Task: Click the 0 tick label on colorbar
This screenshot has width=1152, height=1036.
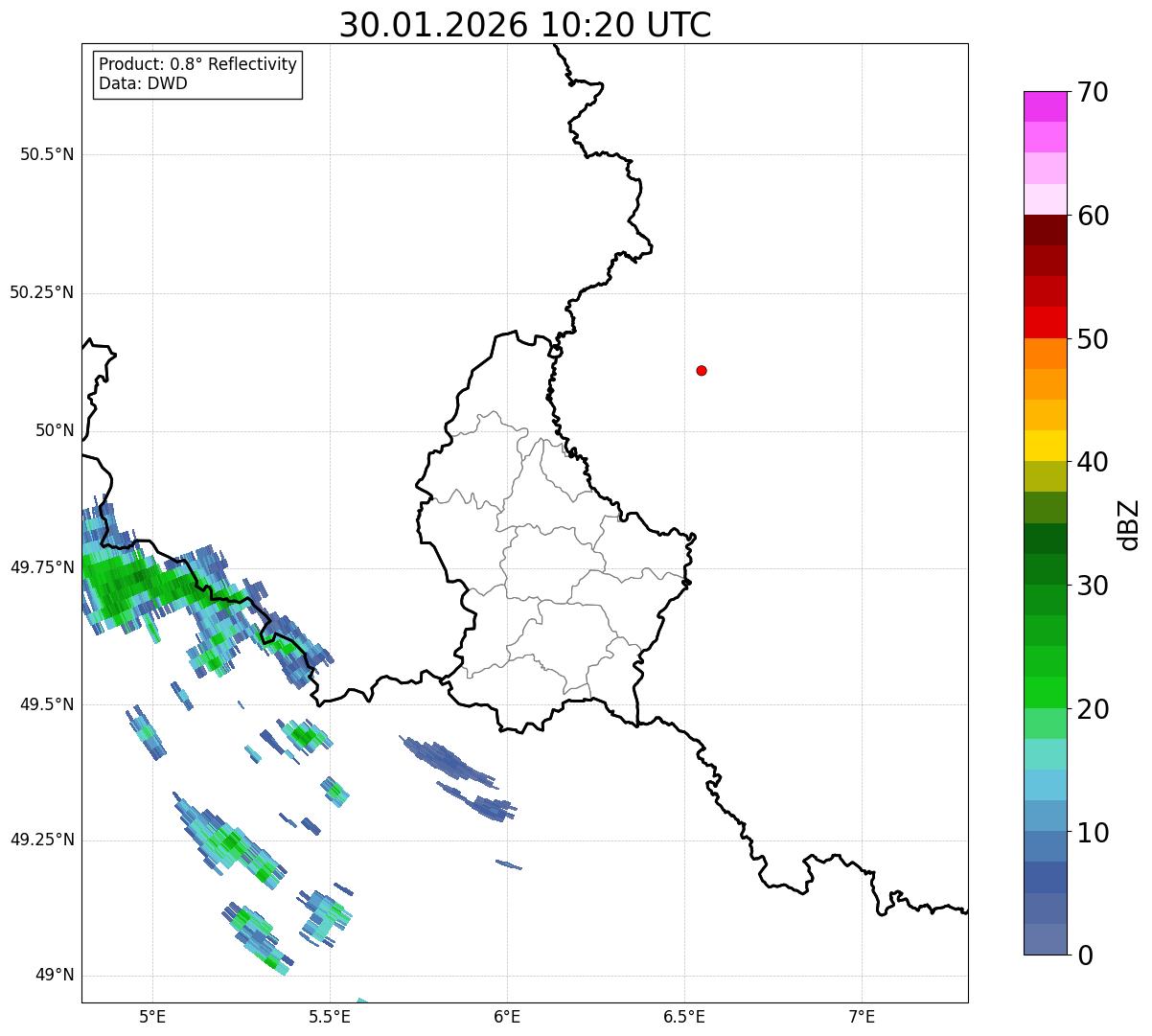Action: point(1085,955)
